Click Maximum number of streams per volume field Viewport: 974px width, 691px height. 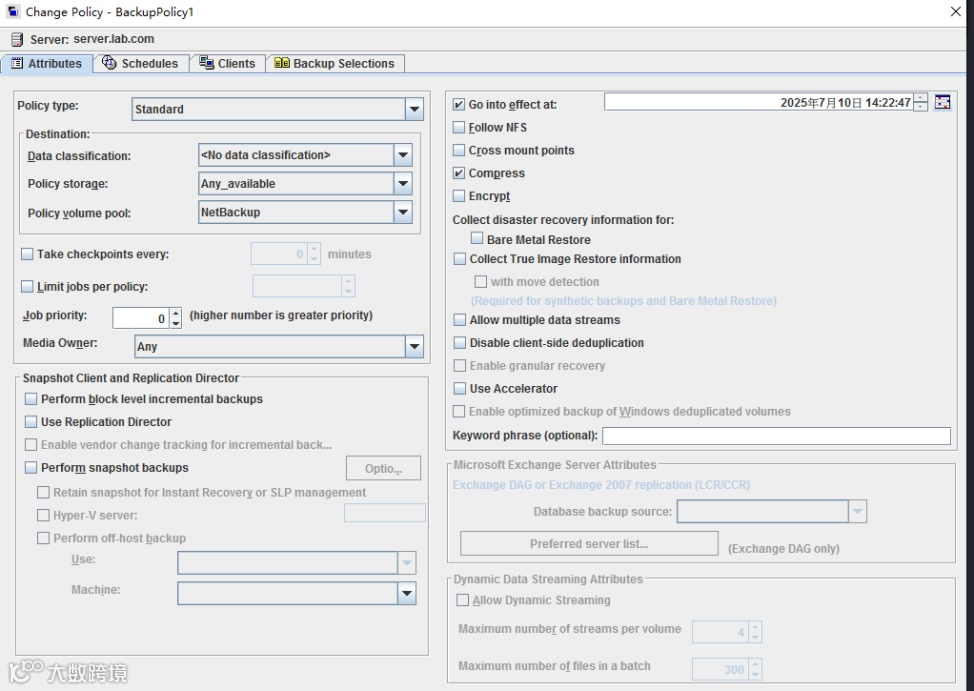tap(721, 632)
